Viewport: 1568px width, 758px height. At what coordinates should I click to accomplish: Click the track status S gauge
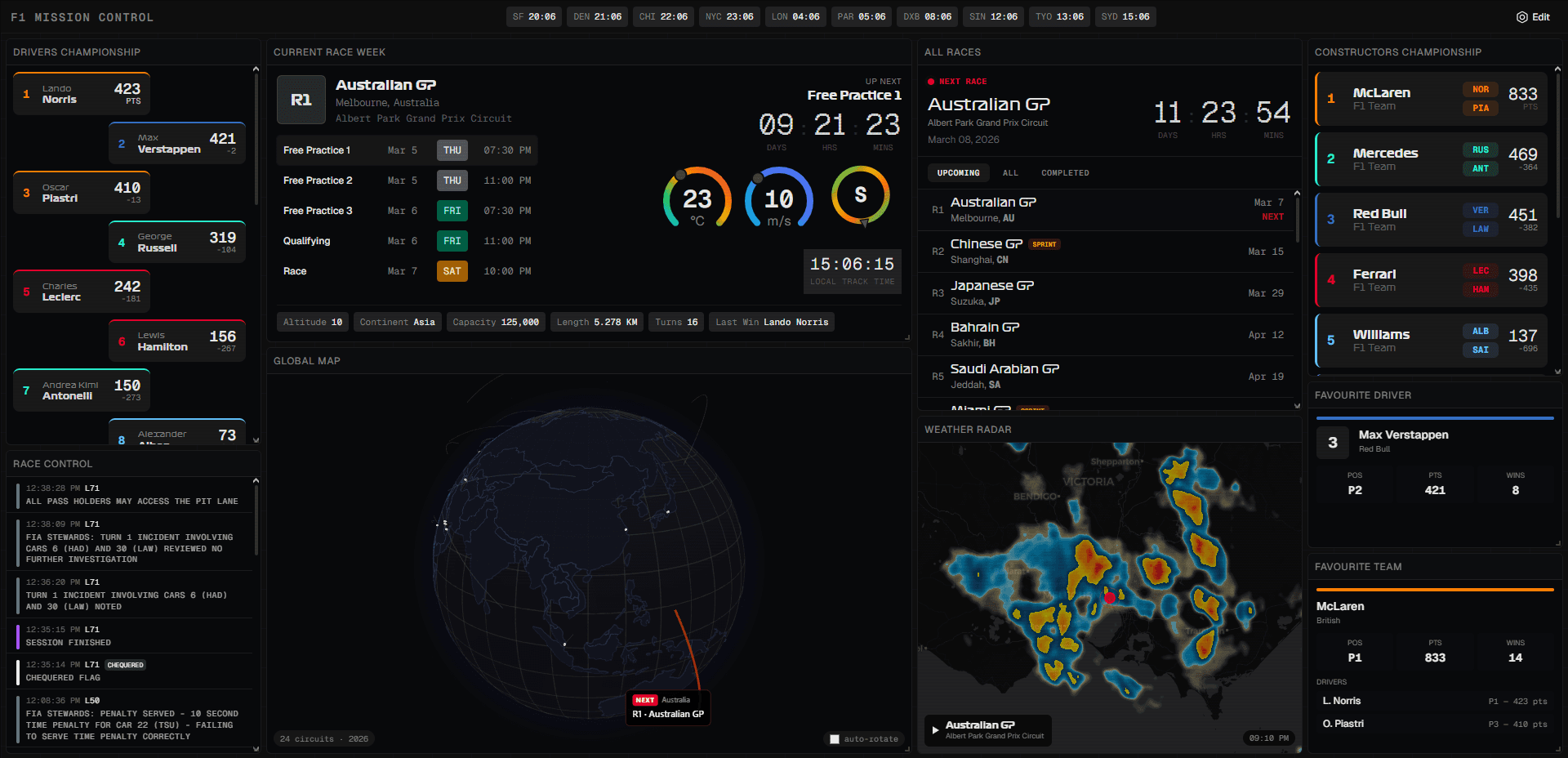tap(859, 196)
